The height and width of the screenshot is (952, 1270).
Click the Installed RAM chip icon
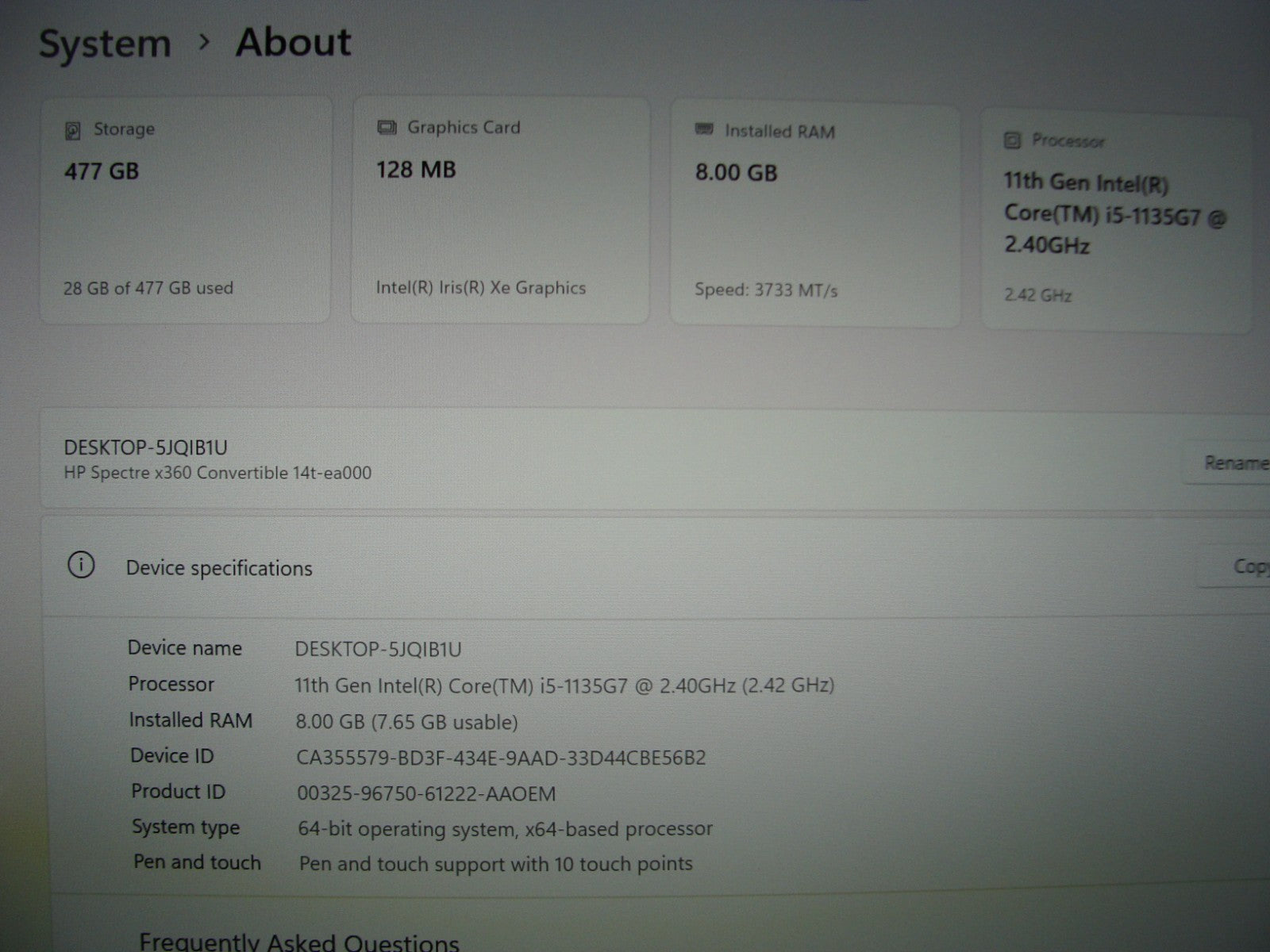(704, 130)
